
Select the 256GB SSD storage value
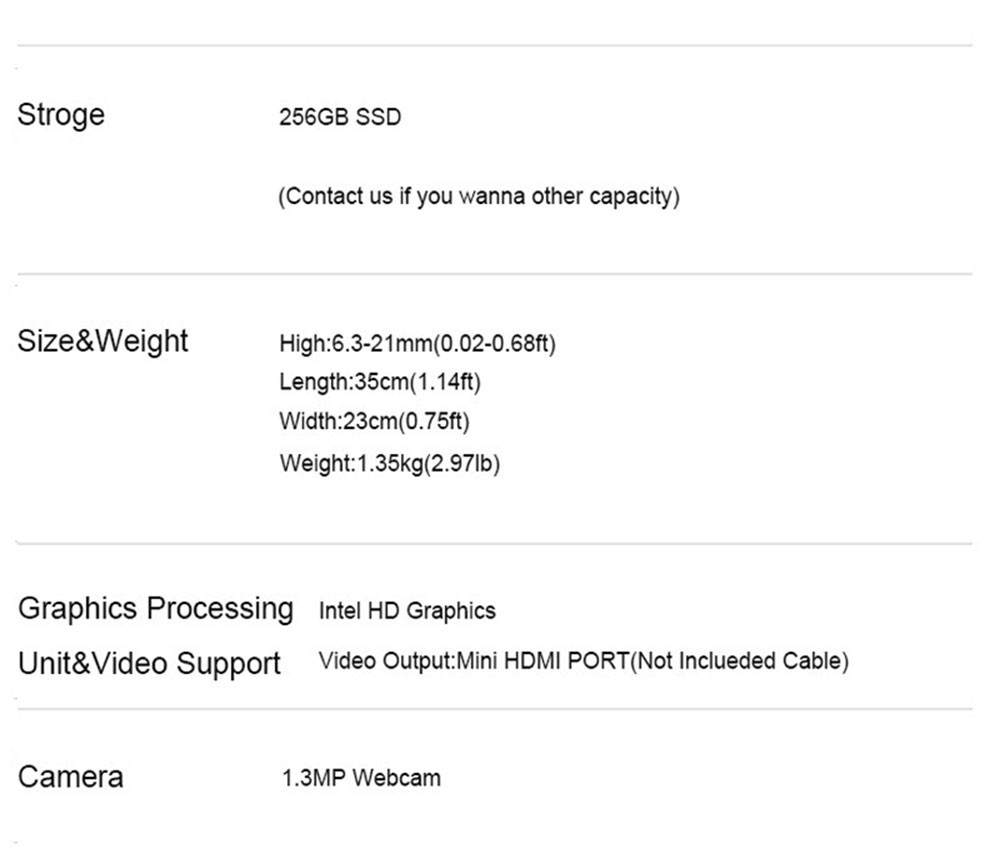(x=340, y=118)
